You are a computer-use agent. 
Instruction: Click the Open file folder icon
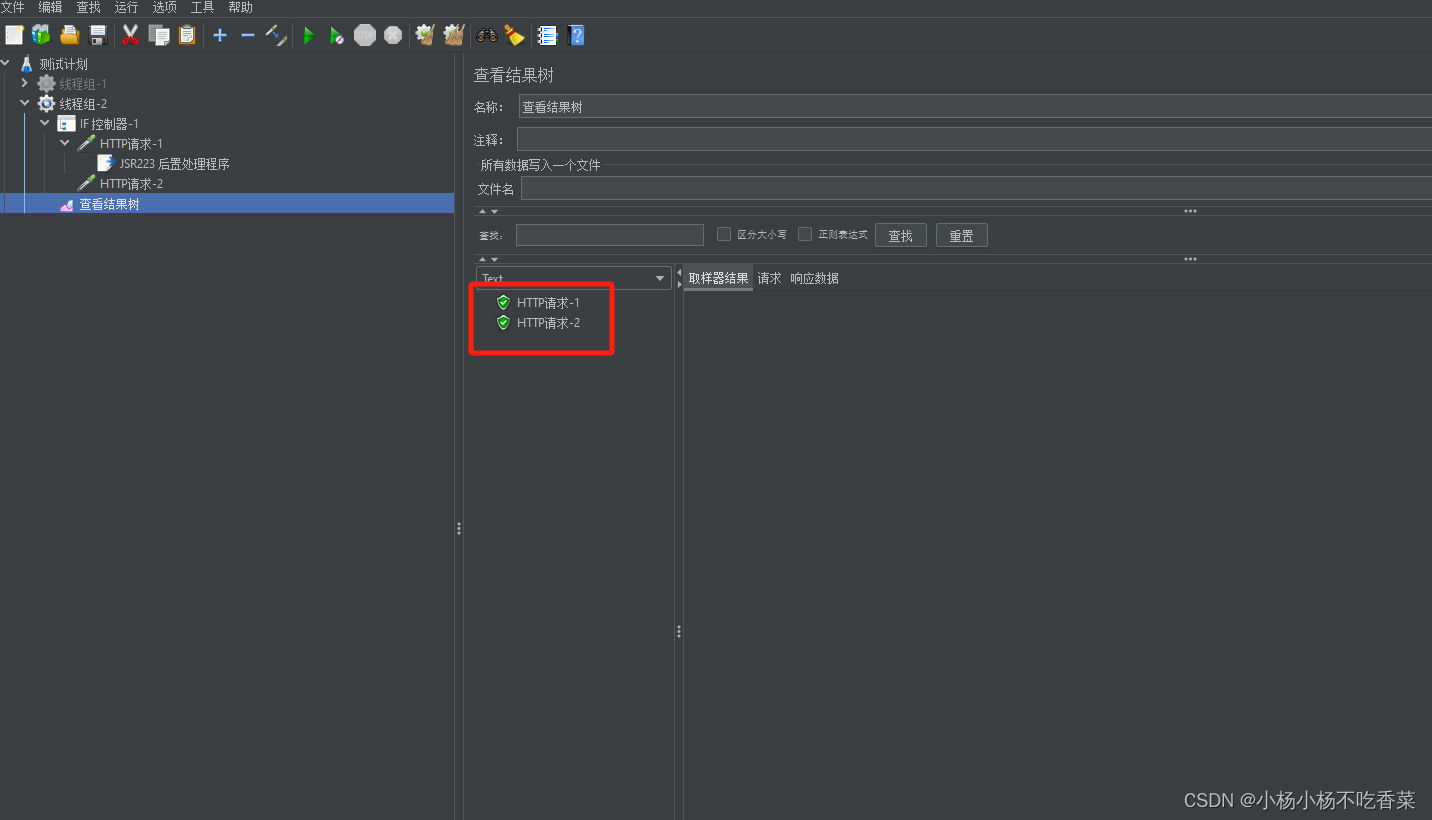tap(69, 35)
